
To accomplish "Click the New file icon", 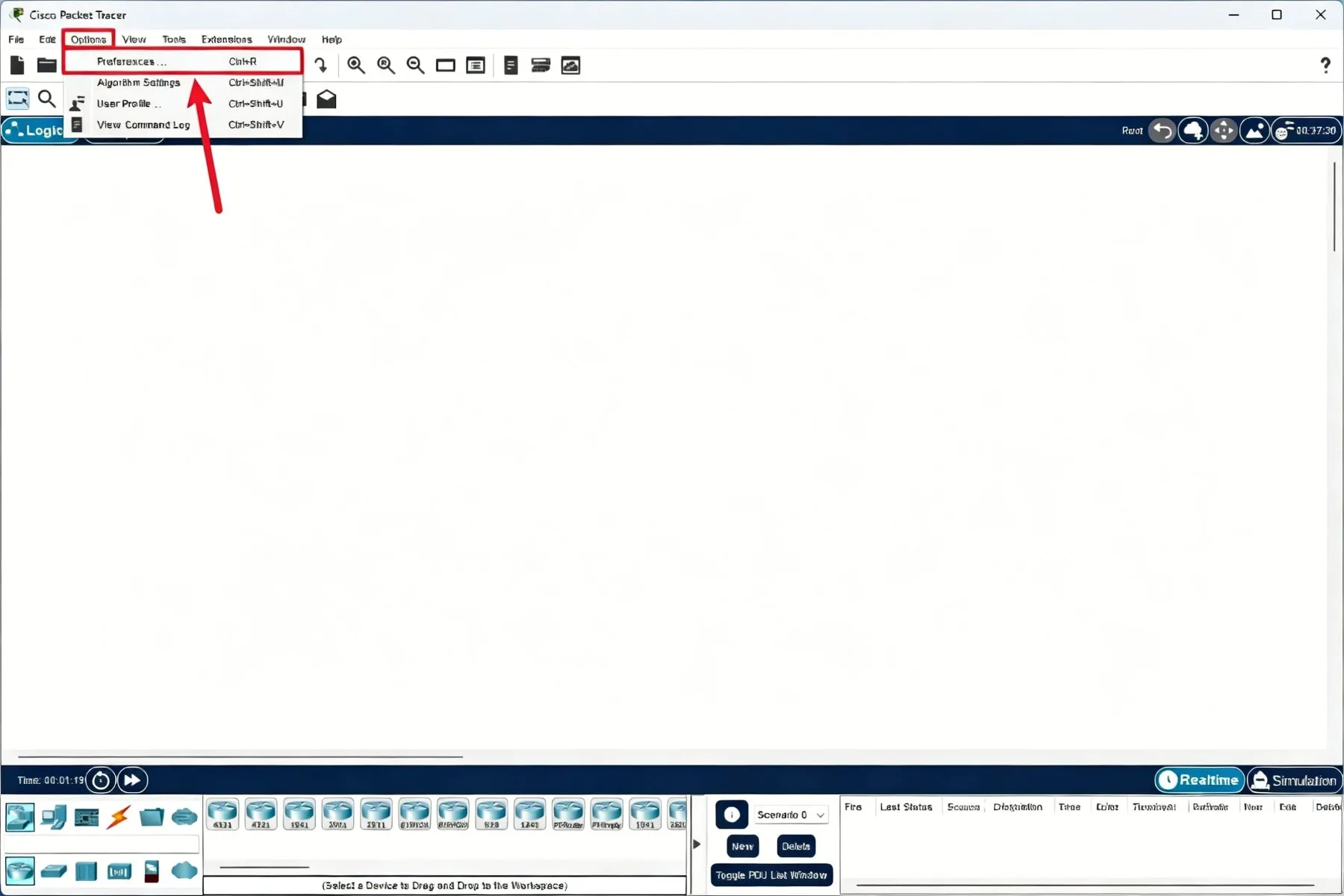I will [x=17, y=66].
